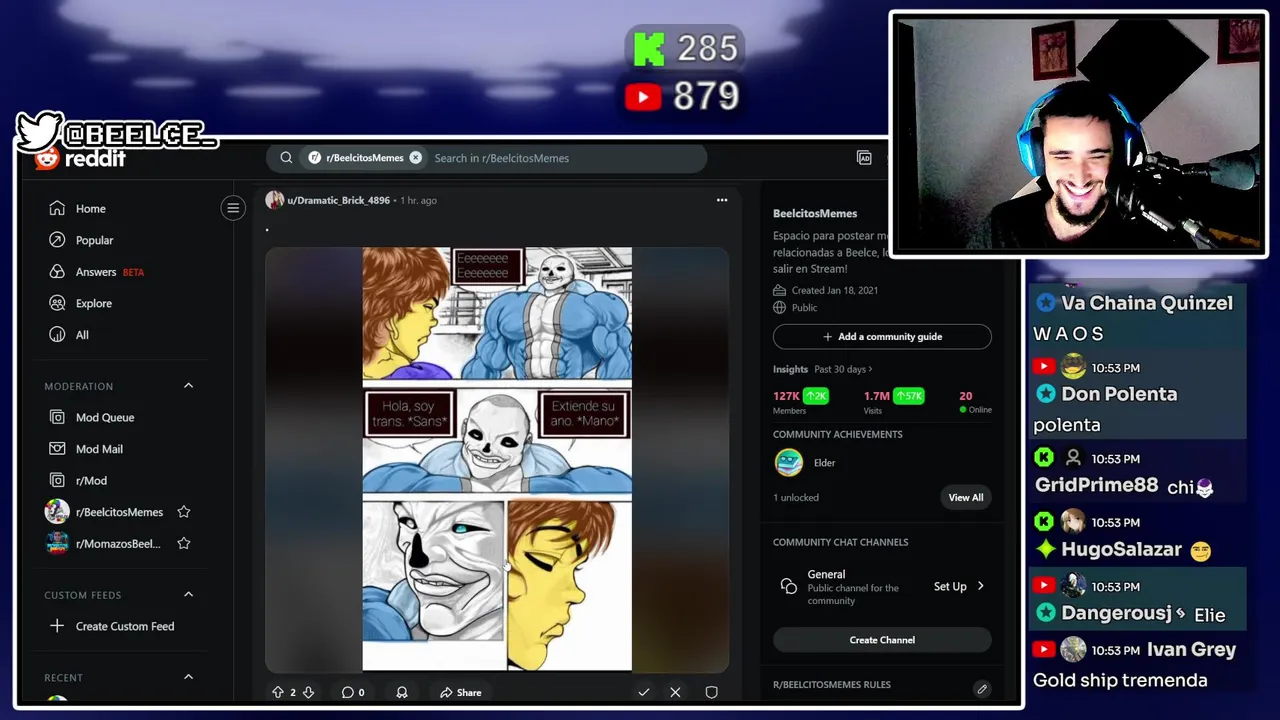Favorite r/BeelcitosMemes with star
This screenshot has height=720, width=1280.
184,512
